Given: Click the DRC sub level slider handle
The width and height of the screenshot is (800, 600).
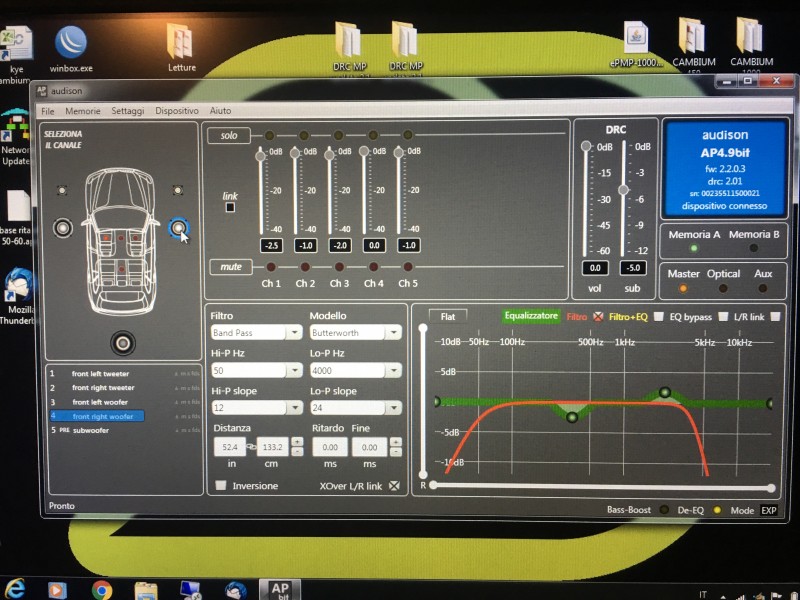Looking at the screenshot, I should 623,190.
